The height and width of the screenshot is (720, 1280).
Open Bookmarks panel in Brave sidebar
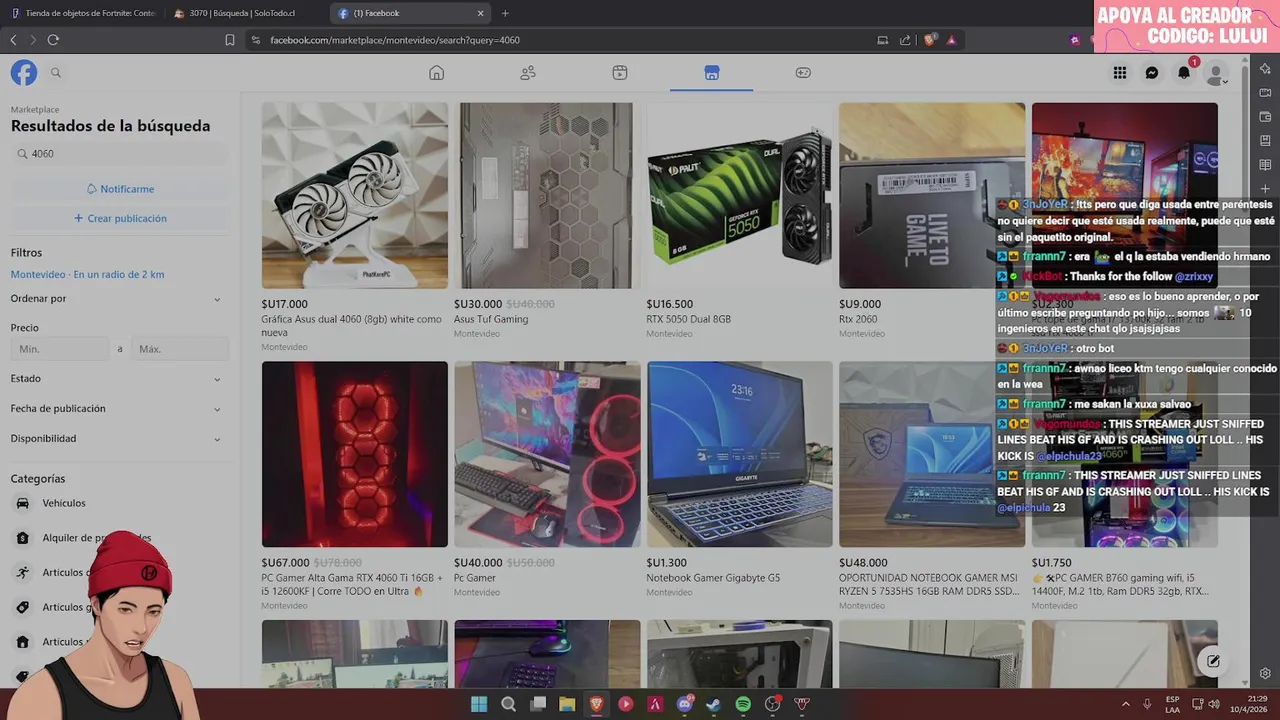1265,141
